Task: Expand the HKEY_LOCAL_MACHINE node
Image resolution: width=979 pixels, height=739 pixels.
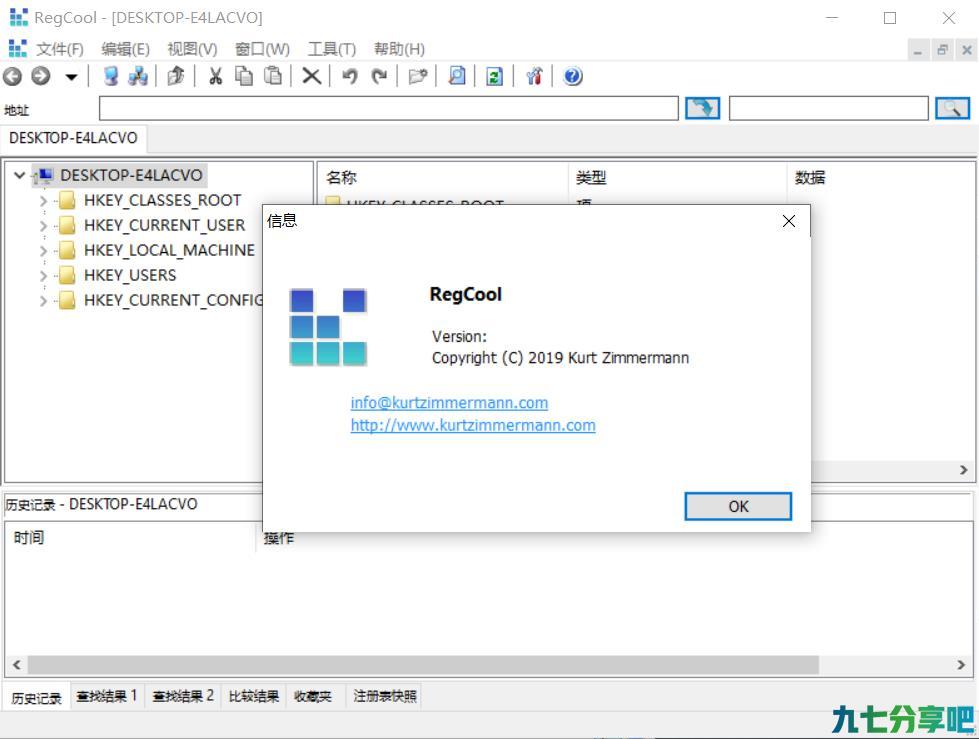Action: pyautogui.click(x=43, y=250)
